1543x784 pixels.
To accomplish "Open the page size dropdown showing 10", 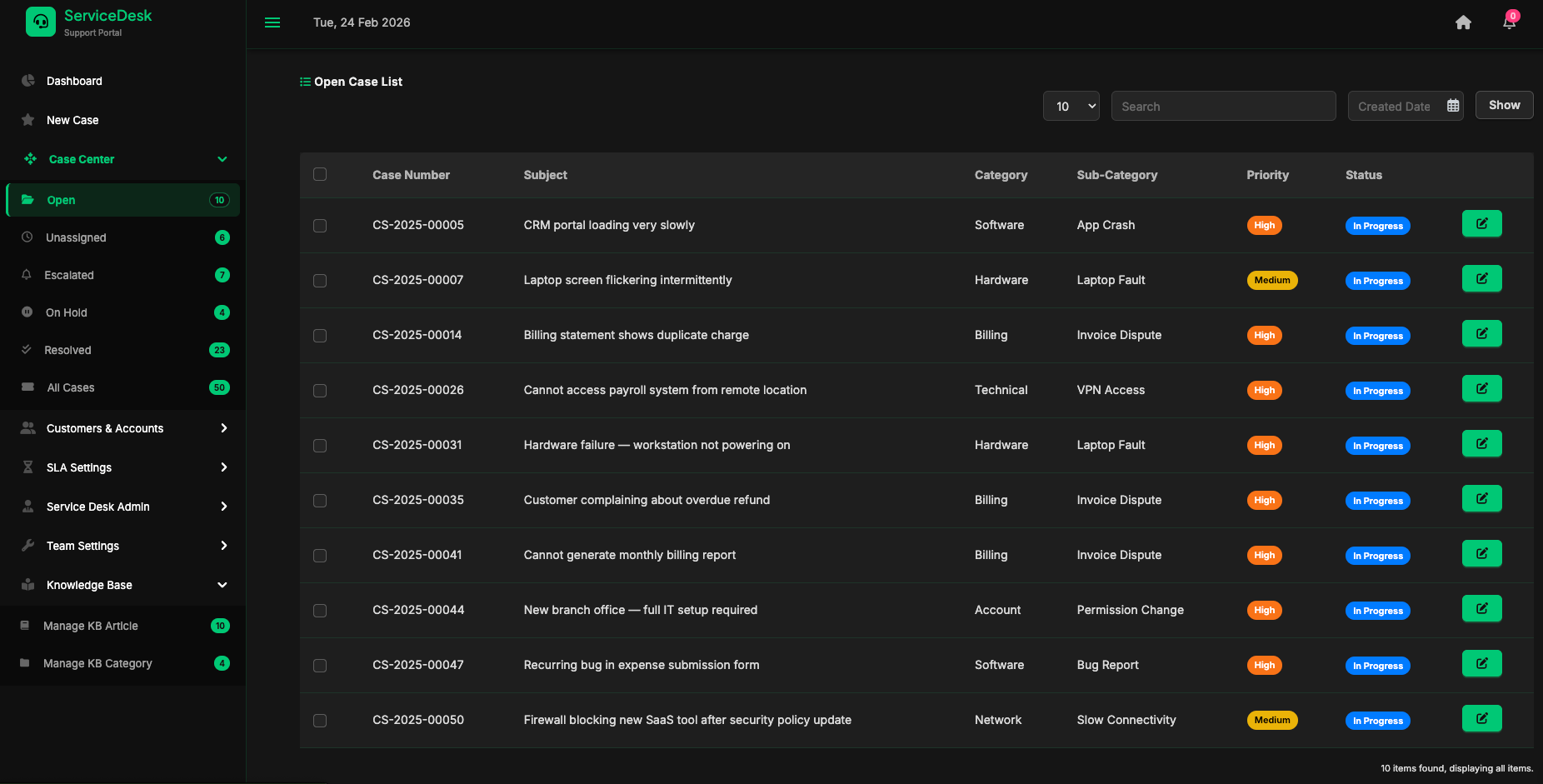I will [1071, 106].
